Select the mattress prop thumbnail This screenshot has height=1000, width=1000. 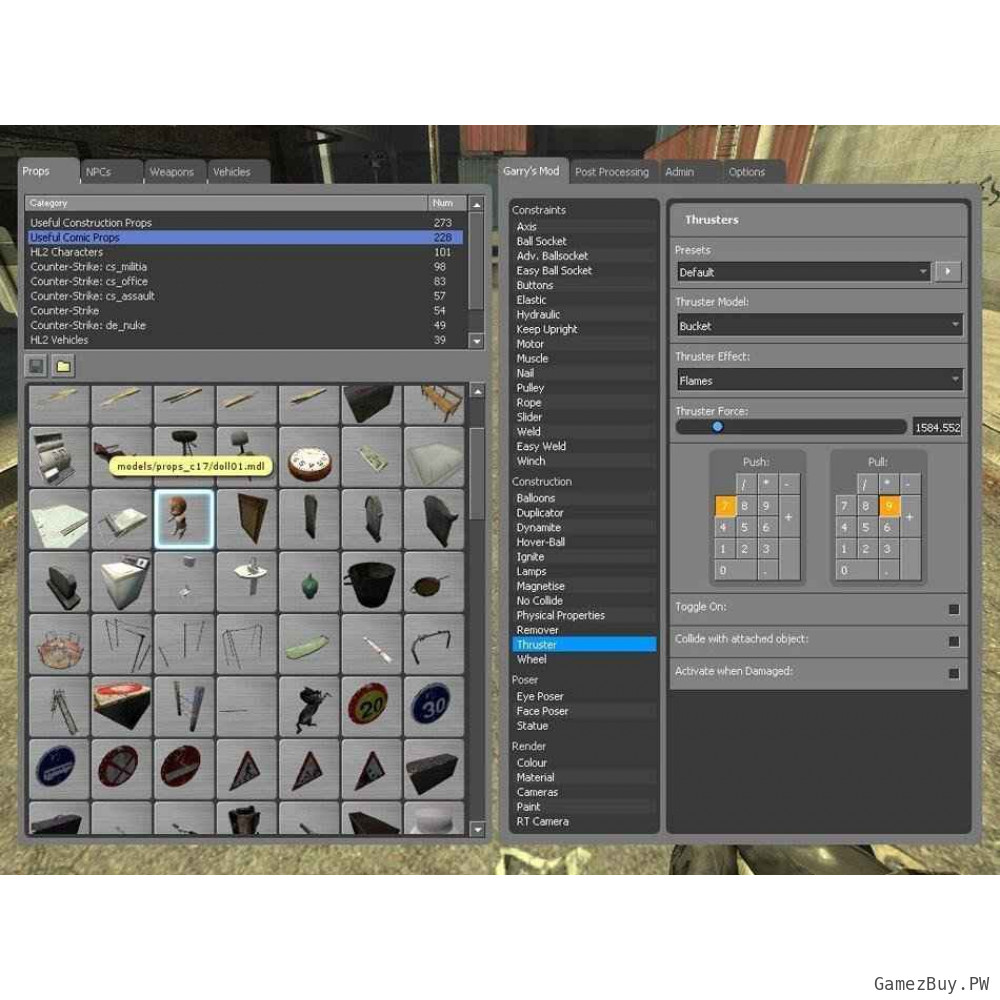434,457
